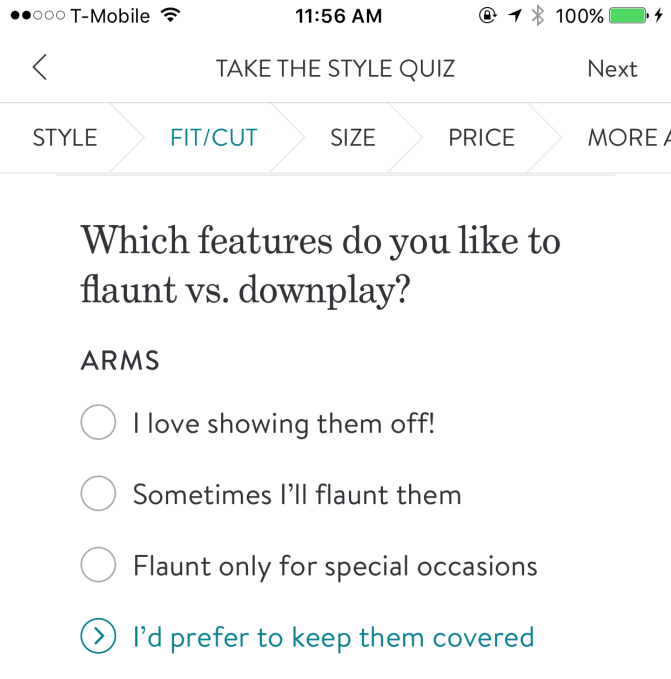Image resolution: width=671 pixels, height=679 pixels.
Task: Open the FIT/CUT tab
Action: click(x=214, y=138)
